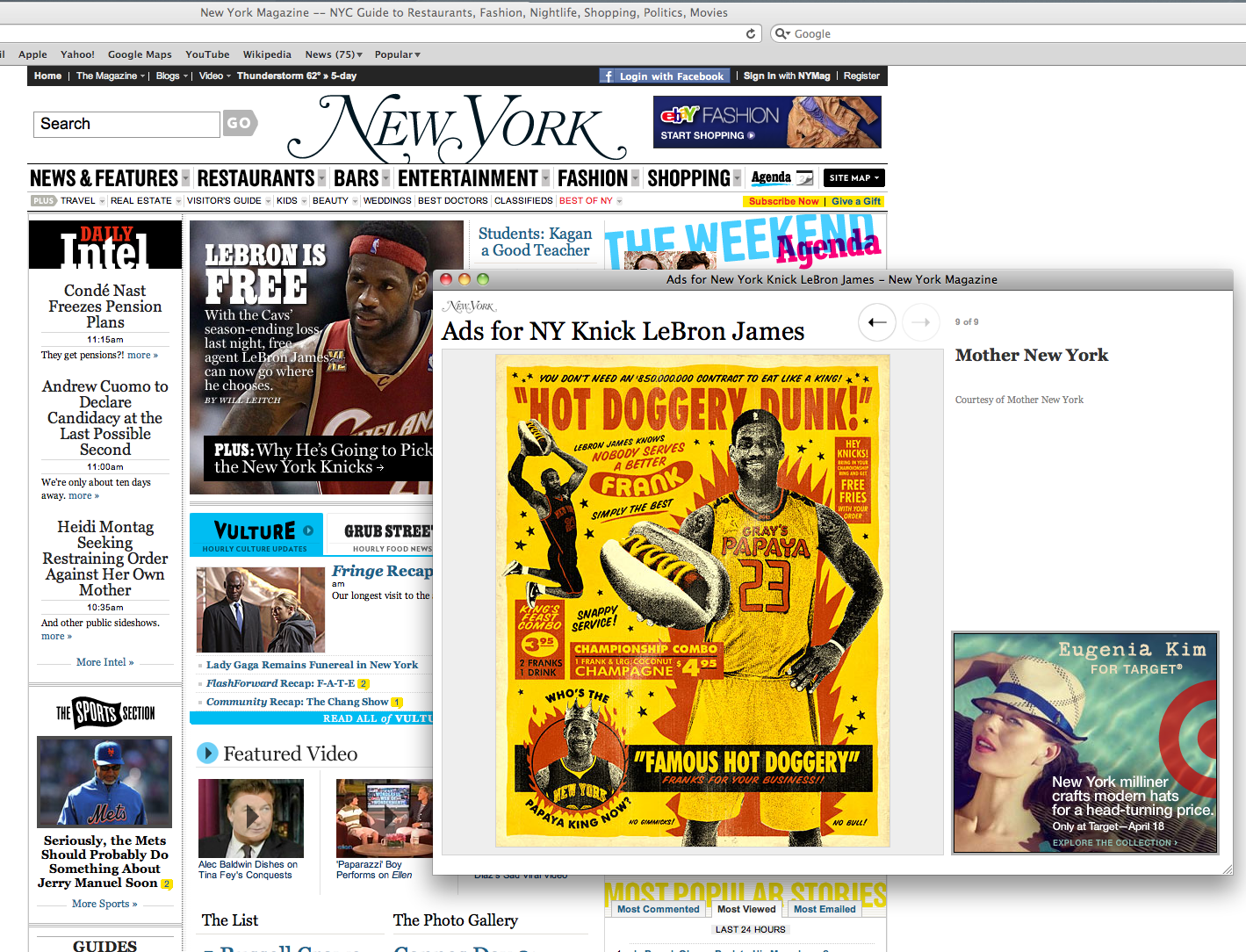Select the Most Viewed tab
The image size is (1246, 952).
pos(746,909)
